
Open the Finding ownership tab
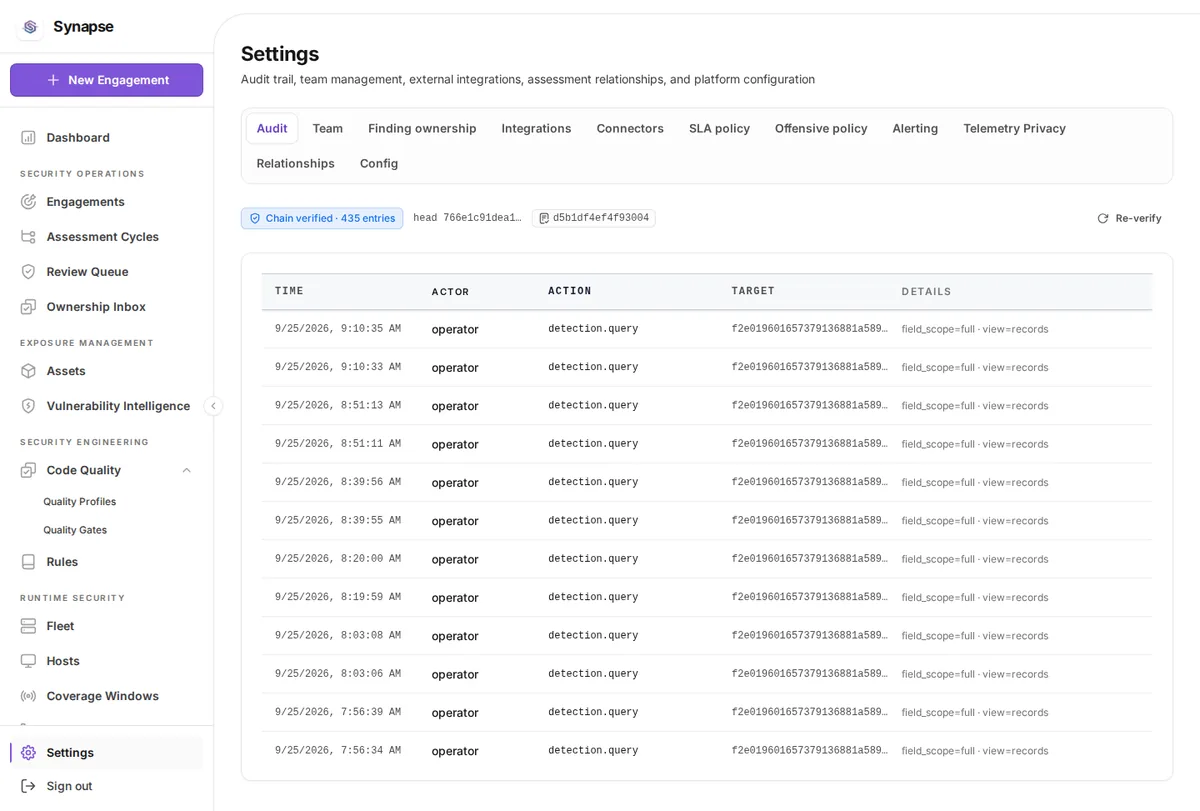click(422, 128)
